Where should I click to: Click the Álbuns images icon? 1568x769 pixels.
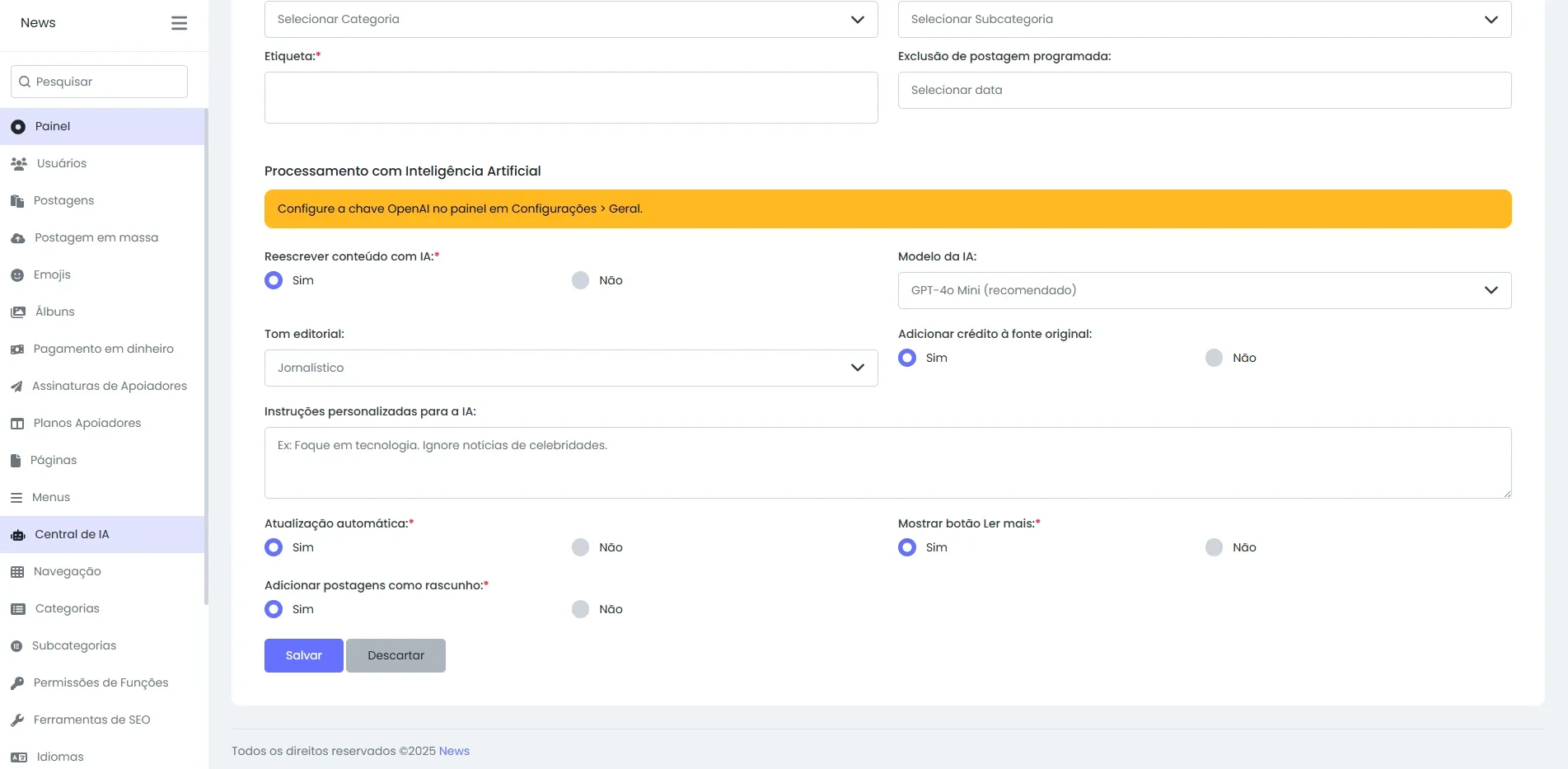(18, 312)
